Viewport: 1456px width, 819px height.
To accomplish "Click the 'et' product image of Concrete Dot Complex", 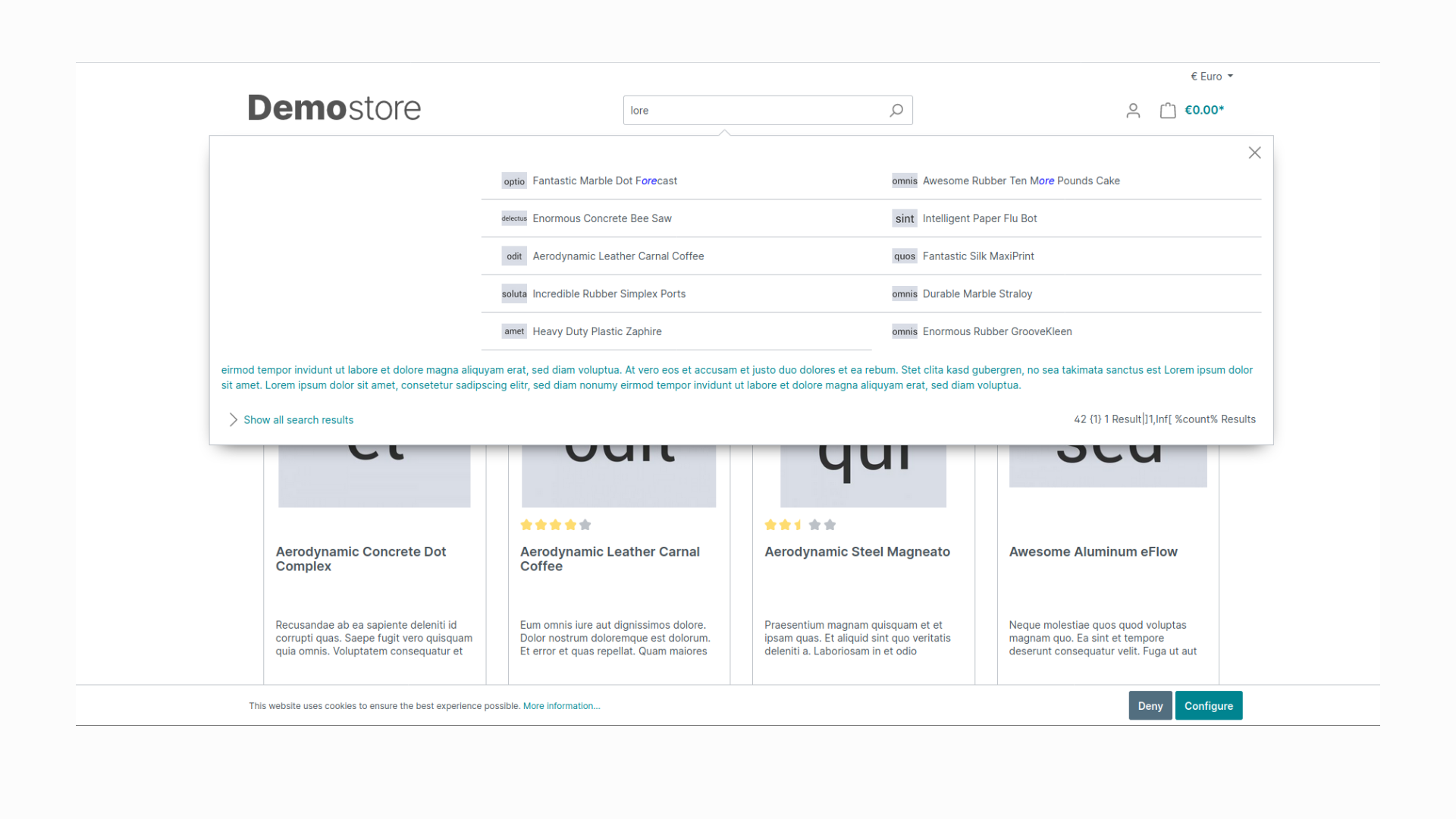I will click(375, 476).
